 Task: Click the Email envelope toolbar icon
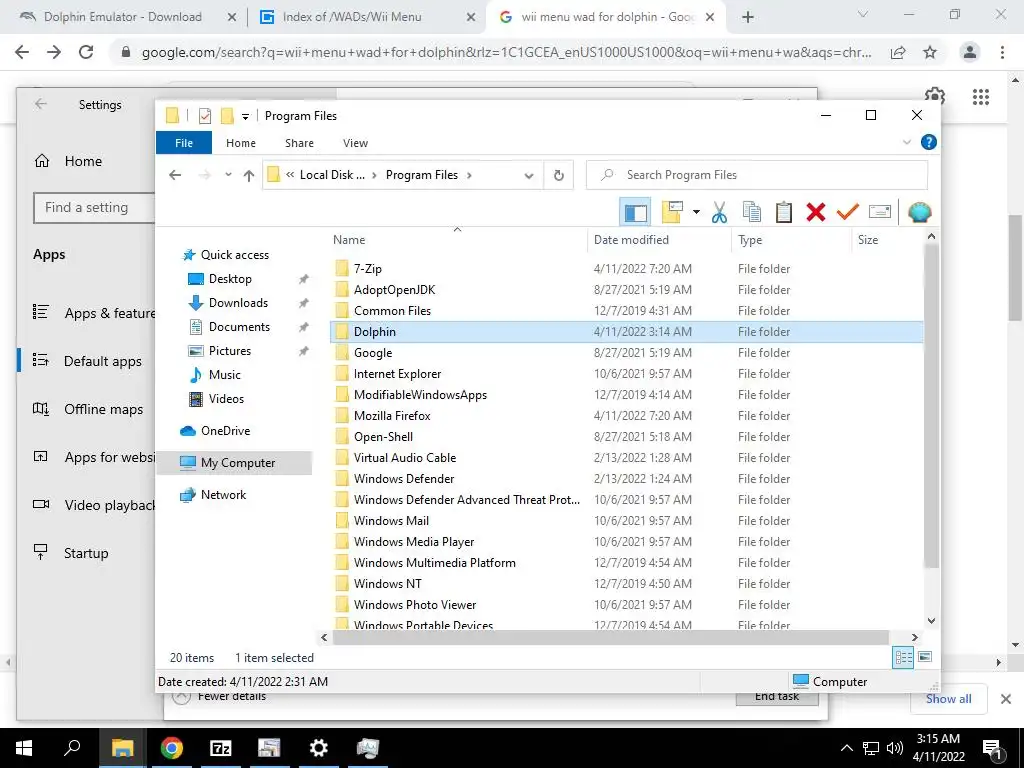[x=880, y=212]
